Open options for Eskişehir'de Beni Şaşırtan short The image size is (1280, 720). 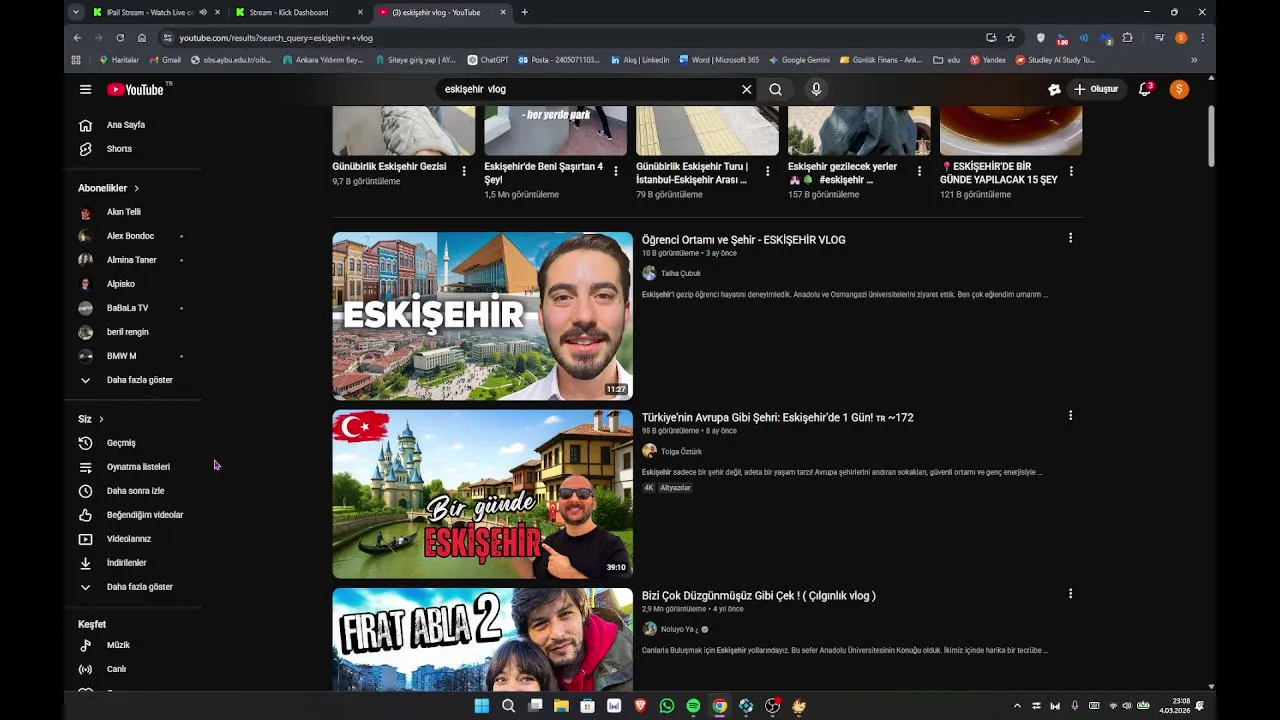tap(616, 171)
